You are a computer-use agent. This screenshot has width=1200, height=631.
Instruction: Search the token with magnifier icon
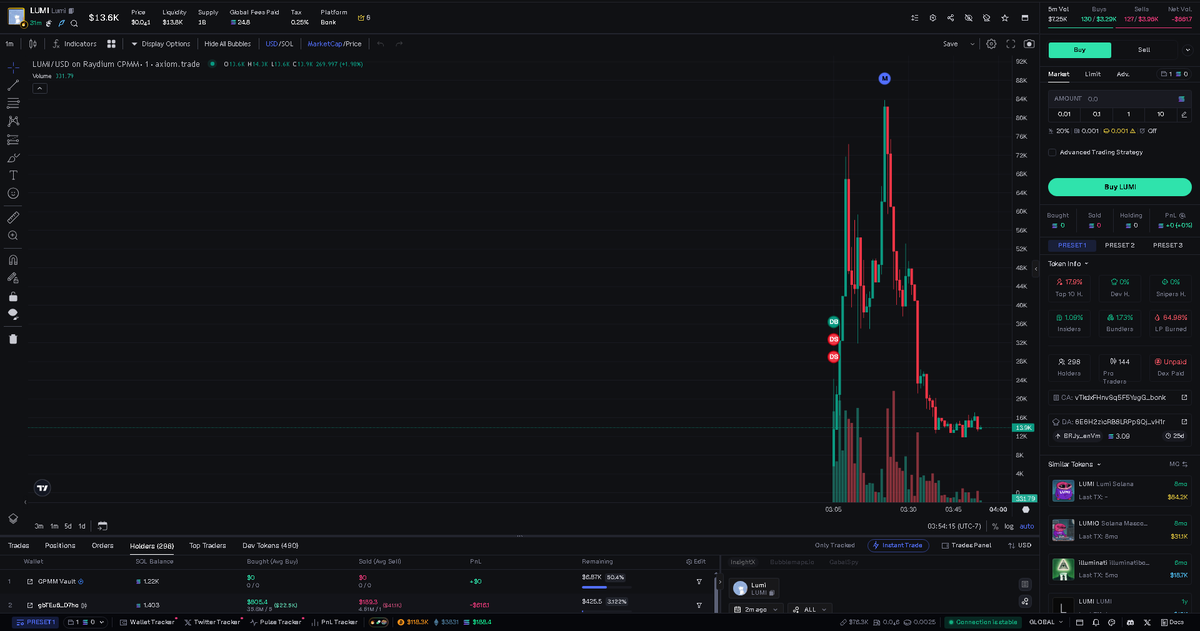click(74, 22)
